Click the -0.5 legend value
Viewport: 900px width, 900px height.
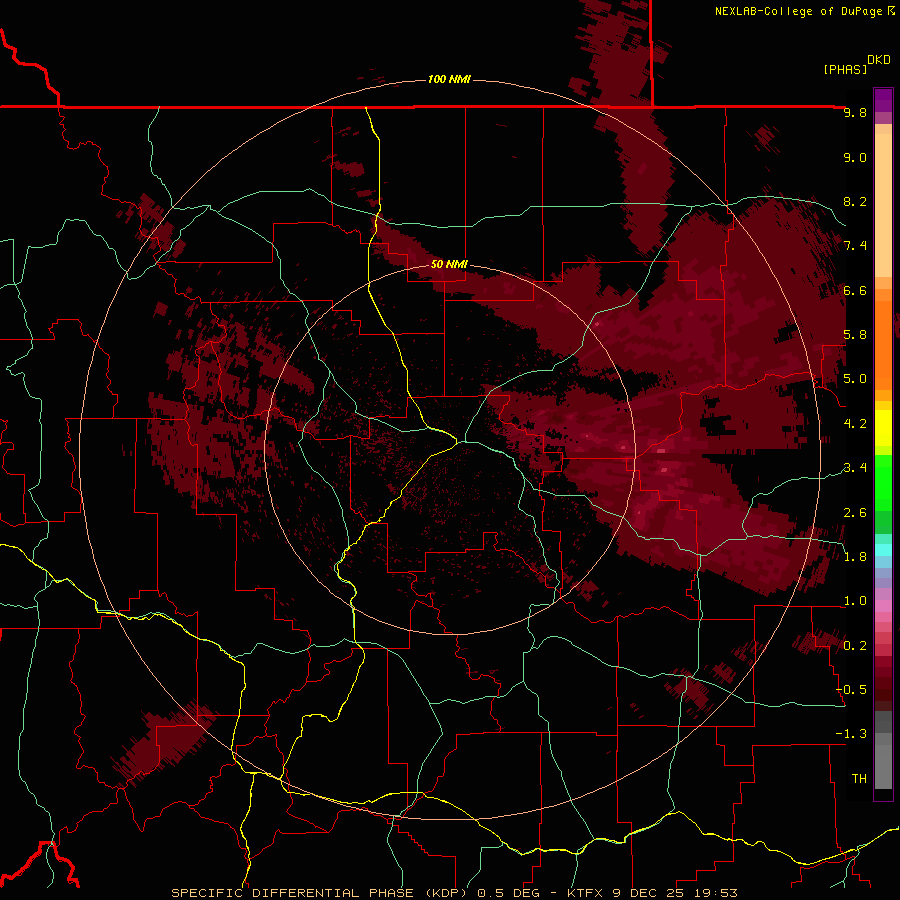851,690
